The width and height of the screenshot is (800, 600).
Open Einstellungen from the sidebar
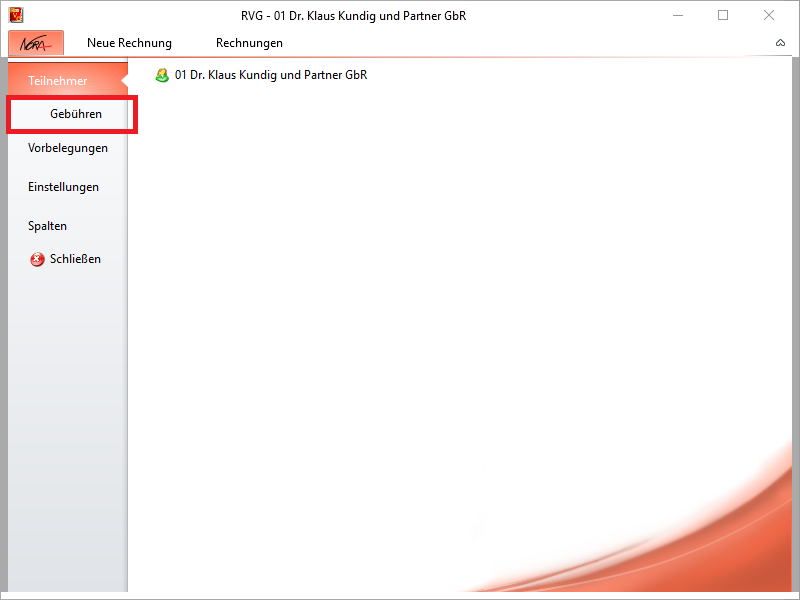tap(63, 187)
